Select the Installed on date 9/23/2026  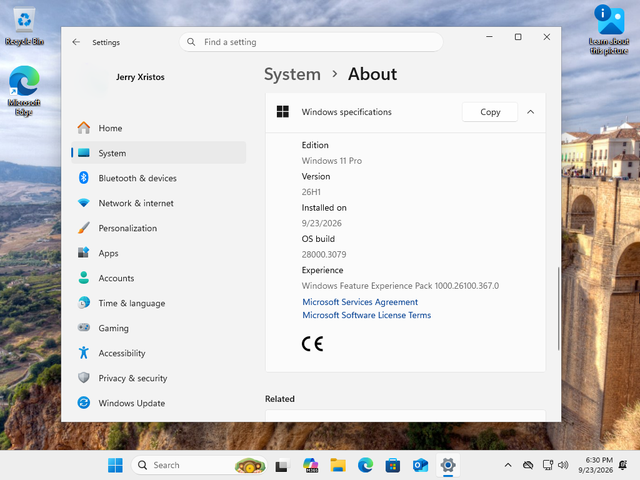(322, 223)
